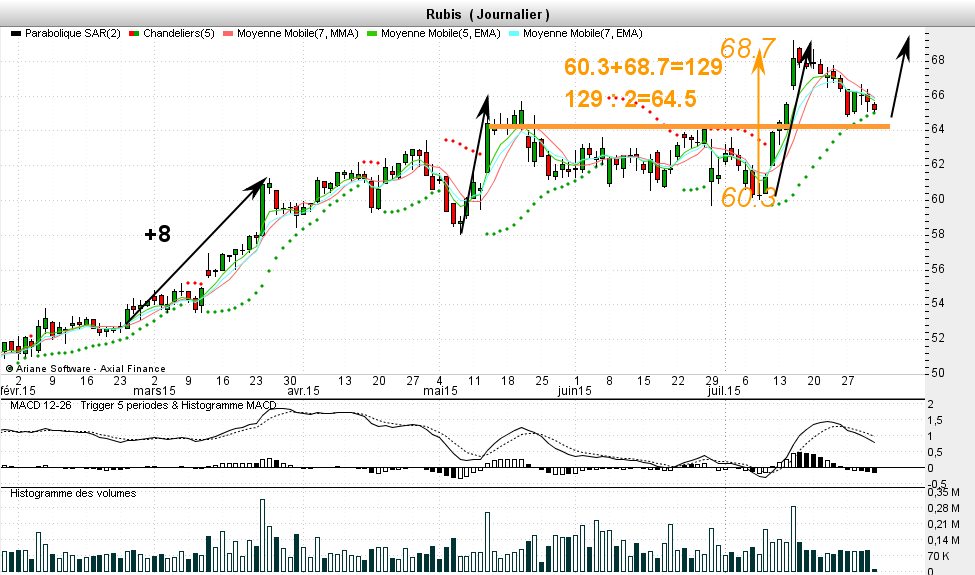The width and height of the screenshot is (975, 575).
Task: Click the avr.15 month label on time axis
Action: pos(303,391)
